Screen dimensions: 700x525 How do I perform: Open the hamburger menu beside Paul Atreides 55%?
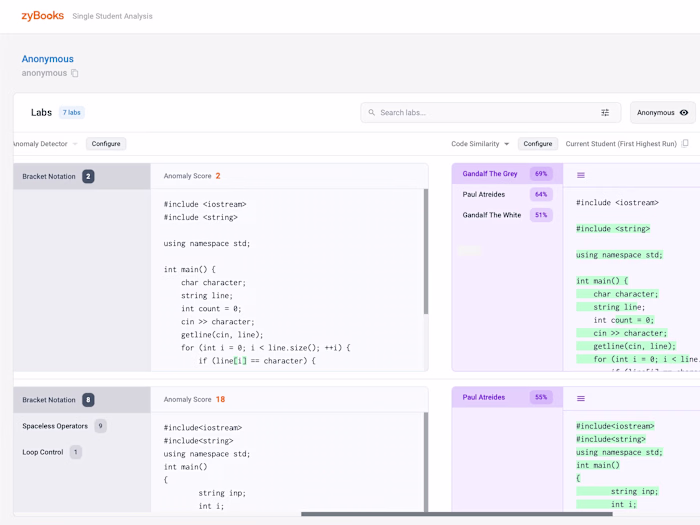(x=580, y=398)
